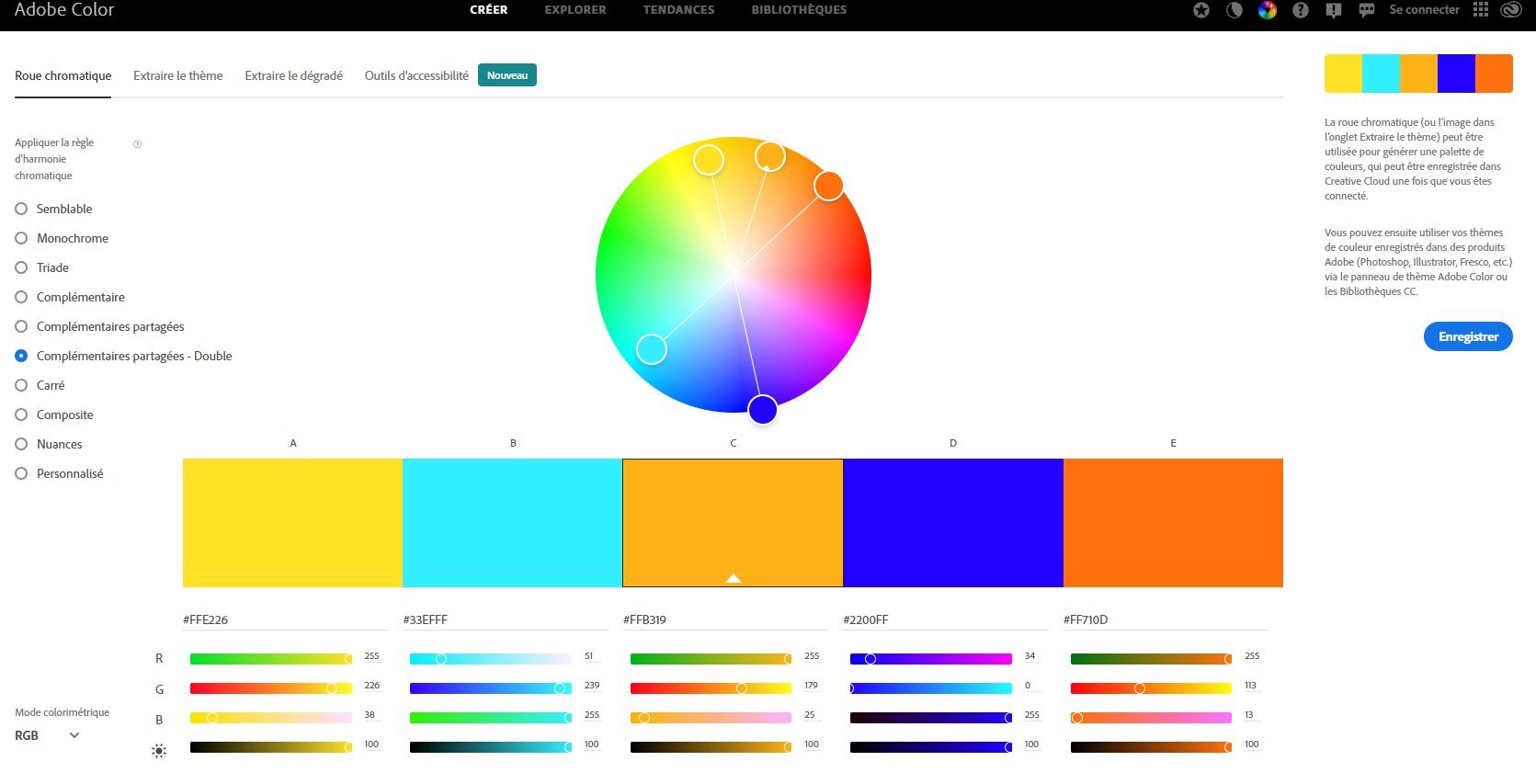Image resolution: width=1536 pixels, height=784 pixels.
Task: Click Se connecter link
Action: click(1424, 10)
